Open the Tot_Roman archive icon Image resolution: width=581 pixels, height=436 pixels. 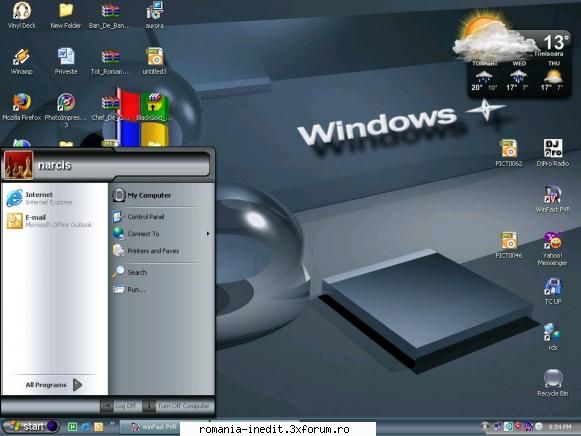[x=110, y=61]
